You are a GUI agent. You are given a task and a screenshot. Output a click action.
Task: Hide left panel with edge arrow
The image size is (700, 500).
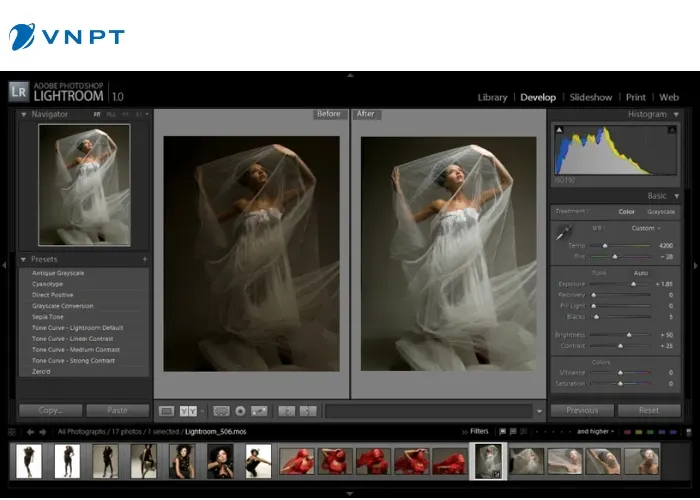(x=4, y=265)
